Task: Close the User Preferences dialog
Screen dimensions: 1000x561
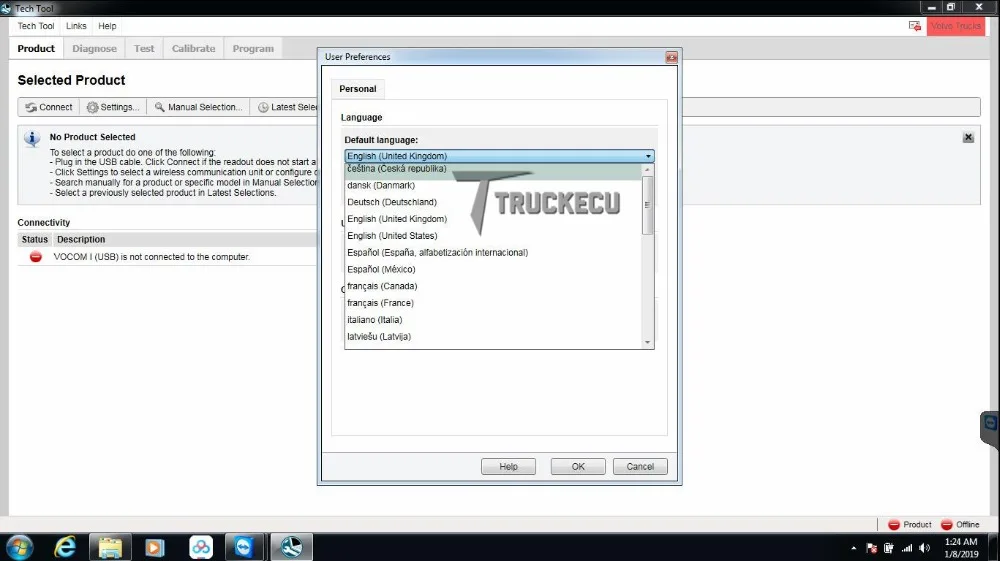Action: point(672,57)
